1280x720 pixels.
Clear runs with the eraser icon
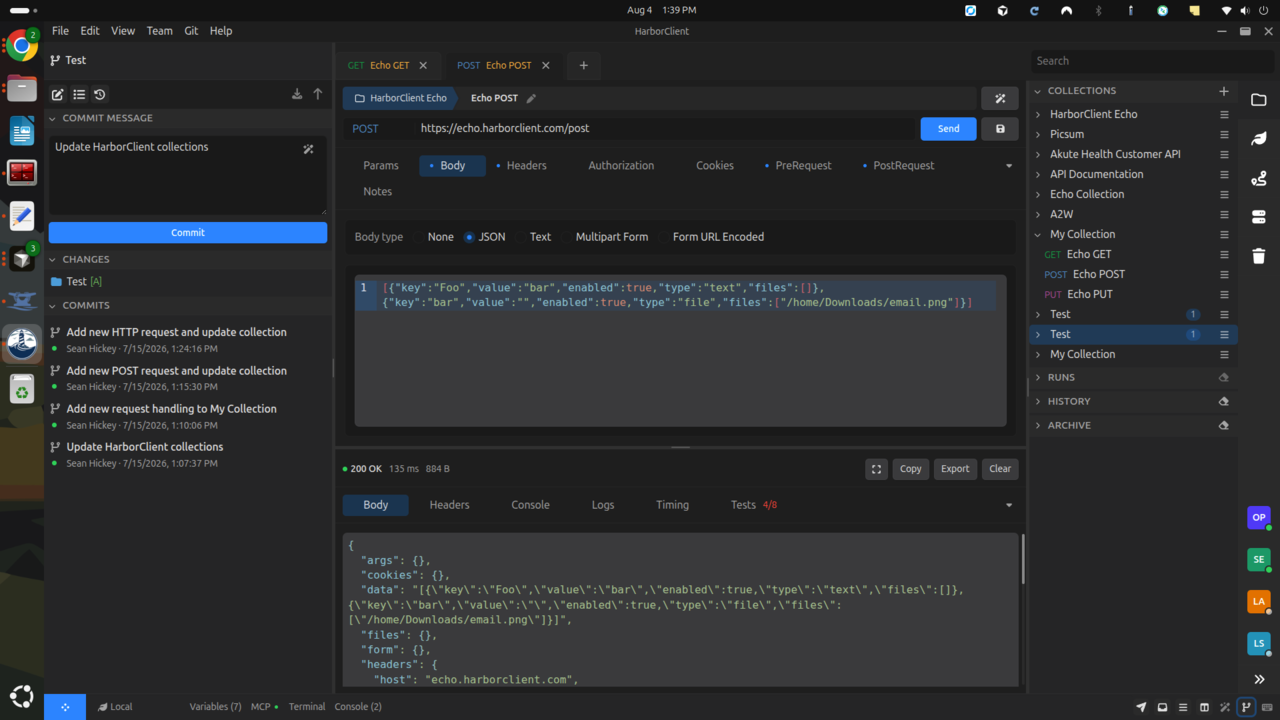pyautogui.click(x=1223, y=377)
